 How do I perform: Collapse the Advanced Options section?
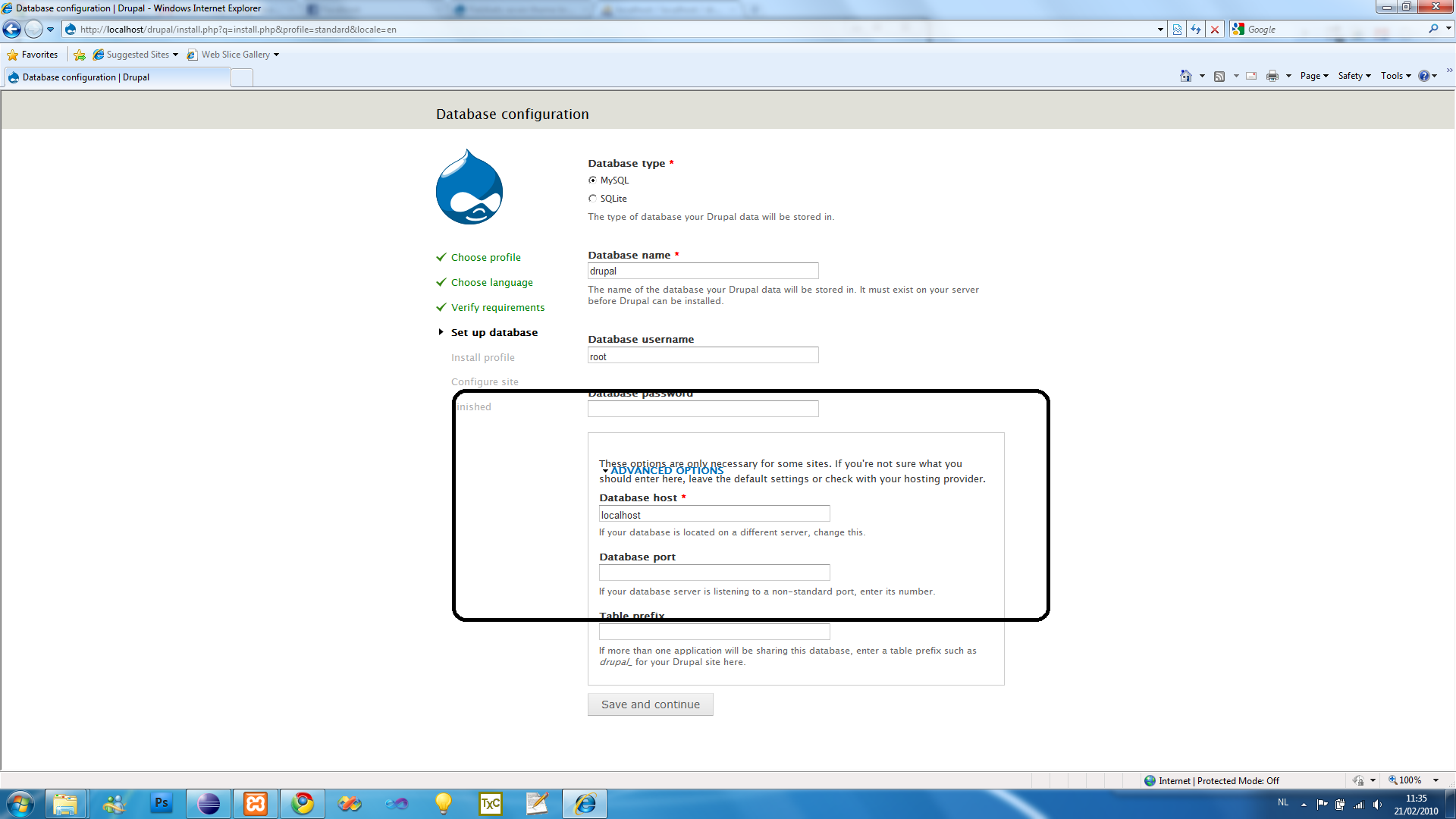point(667,470)
